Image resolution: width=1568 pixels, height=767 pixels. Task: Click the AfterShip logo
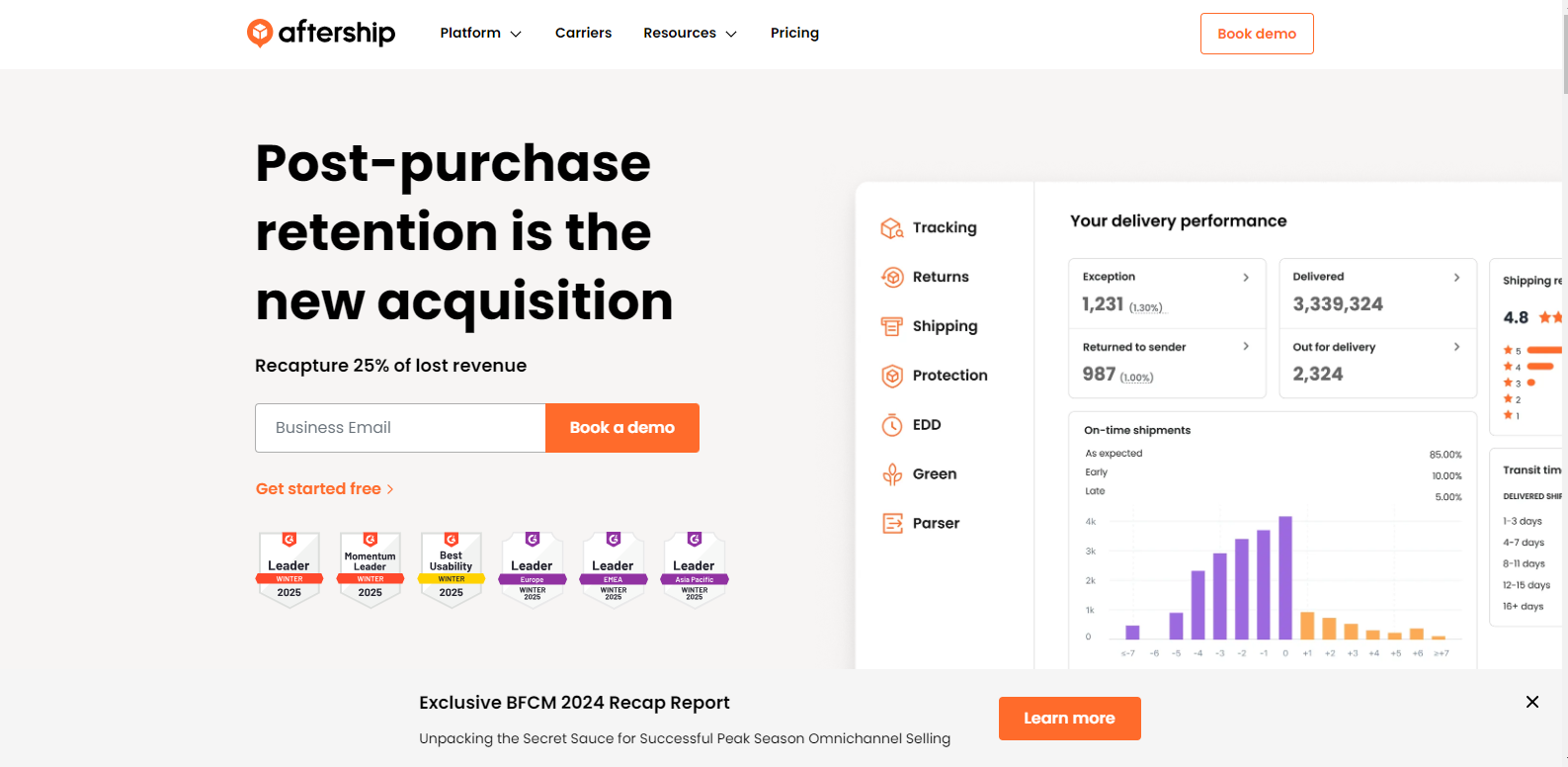[321, 33]
